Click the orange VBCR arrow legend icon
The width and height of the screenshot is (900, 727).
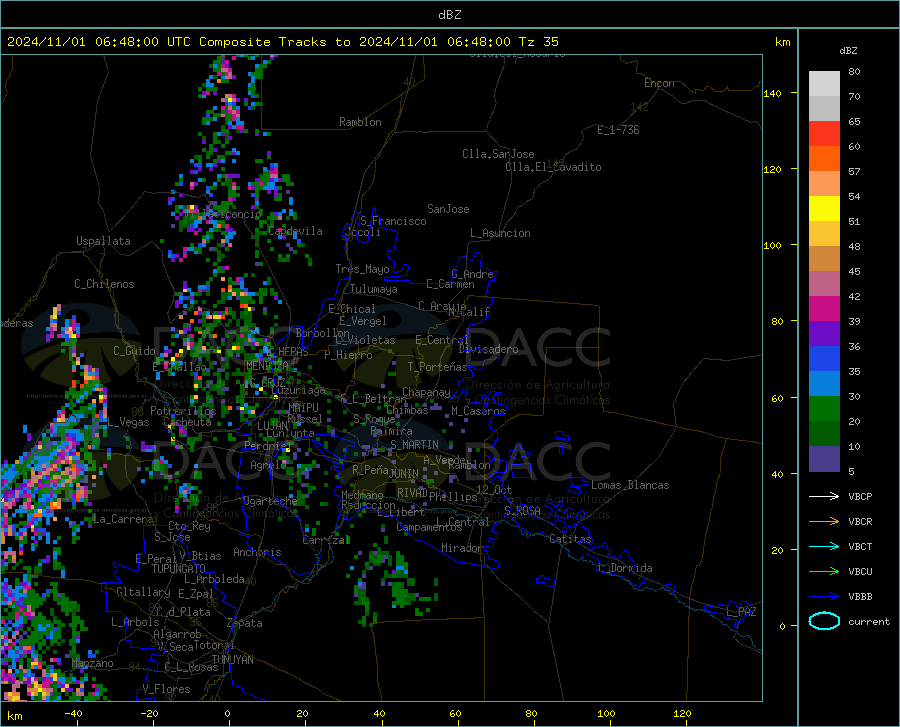824,521
